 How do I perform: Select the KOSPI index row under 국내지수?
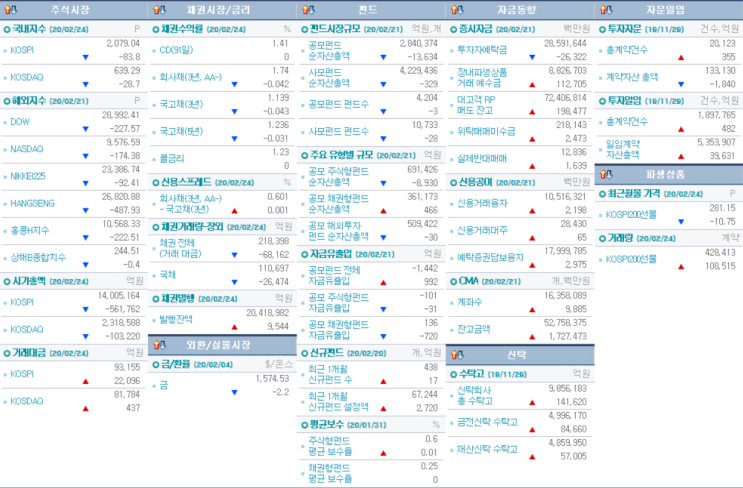(x=74, y=50)
